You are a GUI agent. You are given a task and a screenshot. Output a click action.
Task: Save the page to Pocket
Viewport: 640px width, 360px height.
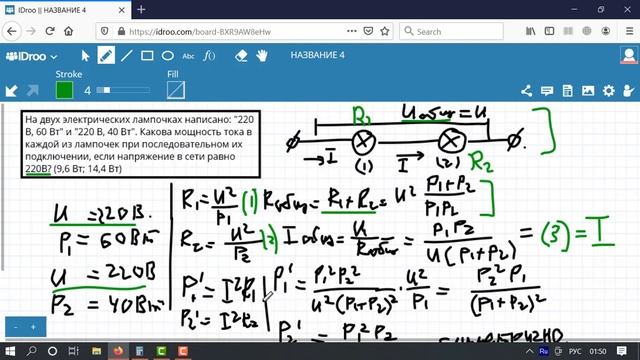[x=368, y=31]
